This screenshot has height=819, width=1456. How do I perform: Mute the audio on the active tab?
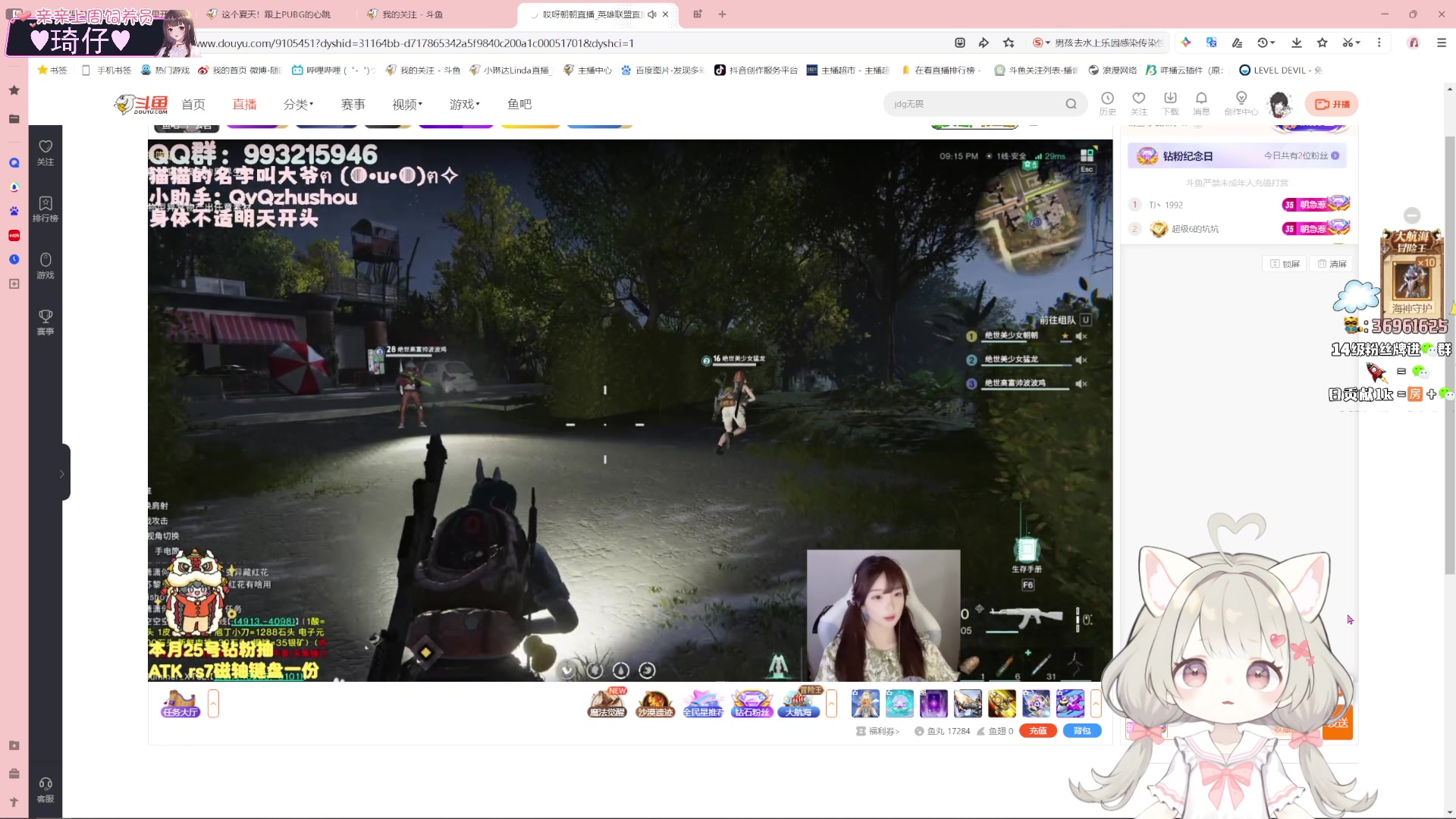click(651, 14)
